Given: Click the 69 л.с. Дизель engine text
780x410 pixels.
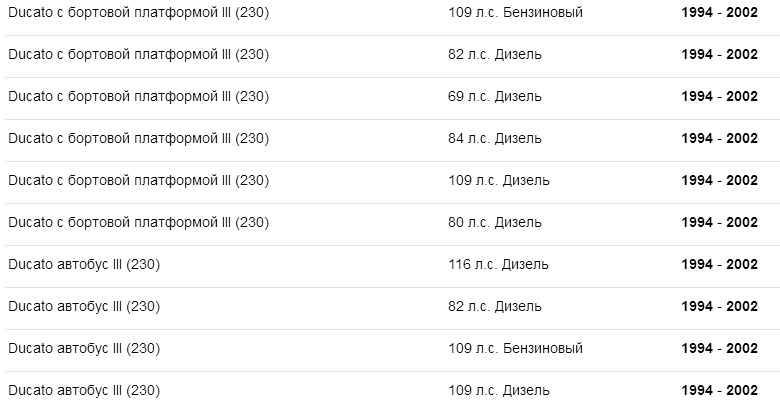Looking at the screenshot, I should point(495,97).
